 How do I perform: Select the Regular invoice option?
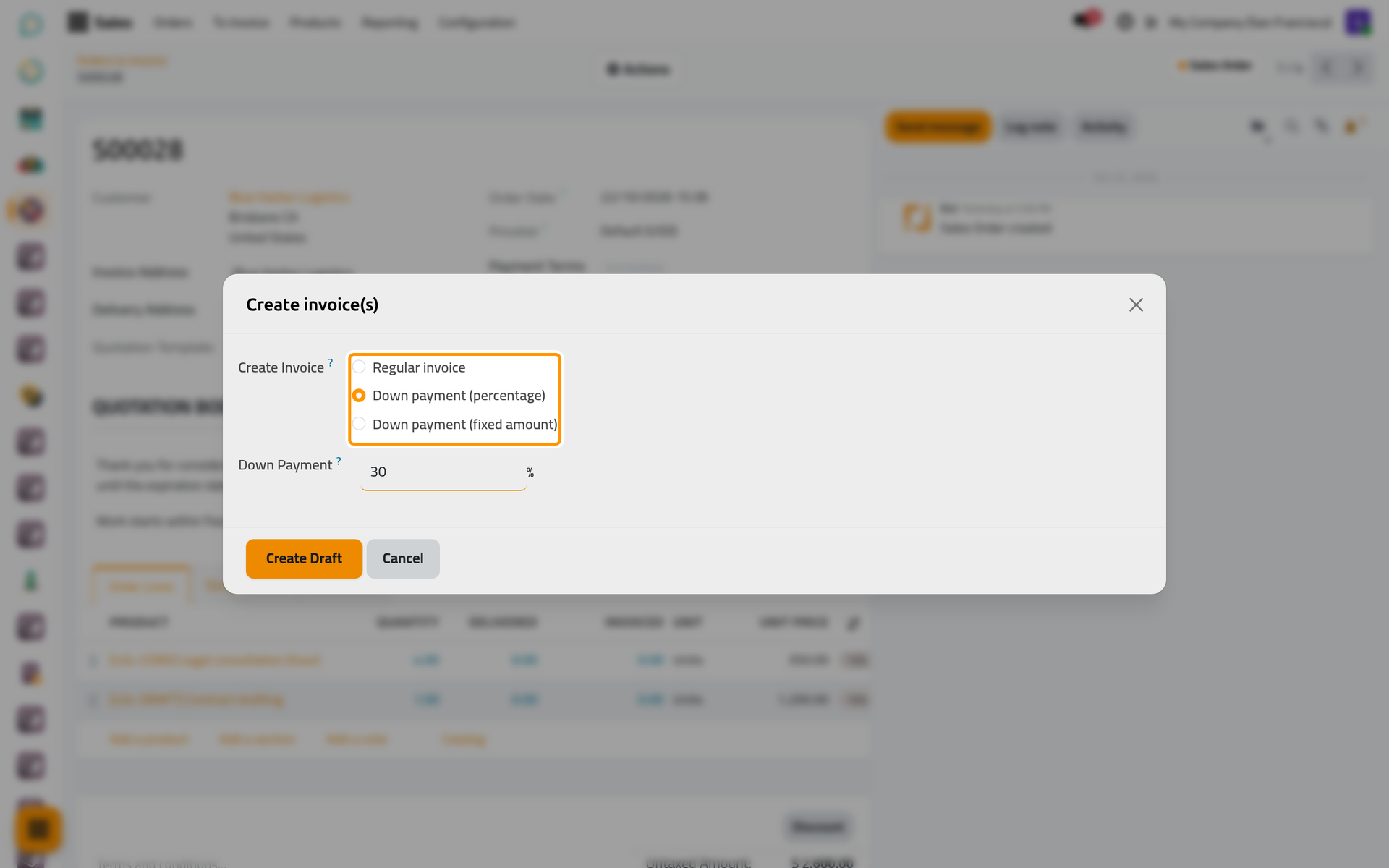359,367
